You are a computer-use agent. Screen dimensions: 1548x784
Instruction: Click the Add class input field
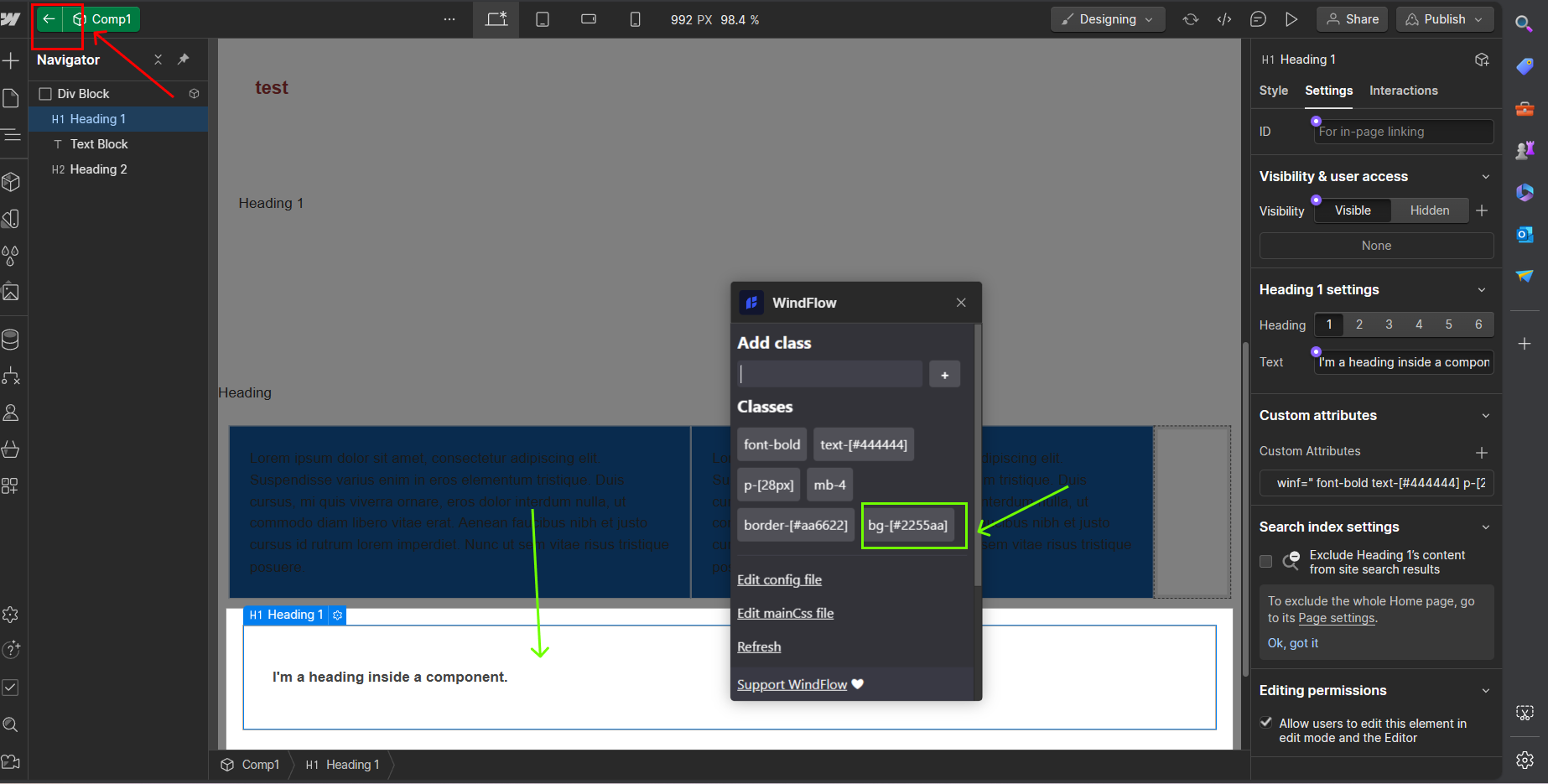(x=829, y=374)
